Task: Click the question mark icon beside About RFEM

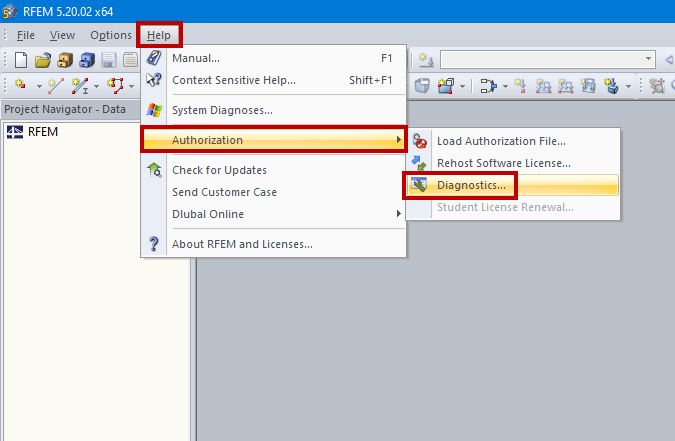Action: tap(154, 244)
